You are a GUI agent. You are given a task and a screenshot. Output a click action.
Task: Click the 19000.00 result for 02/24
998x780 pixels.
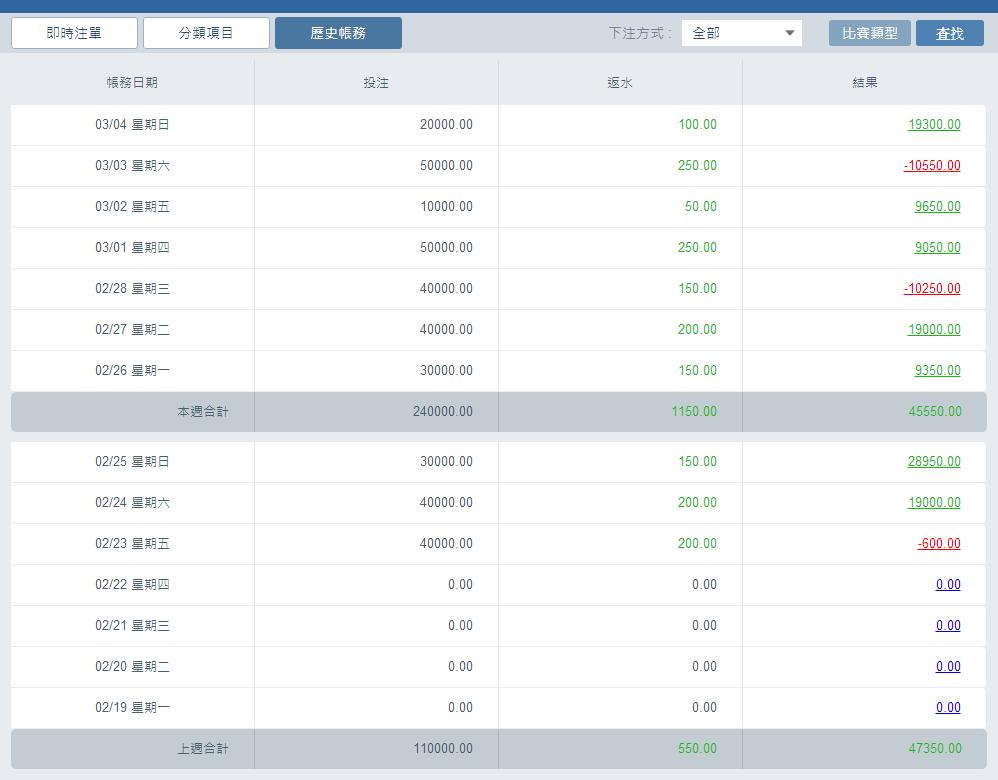933,503
